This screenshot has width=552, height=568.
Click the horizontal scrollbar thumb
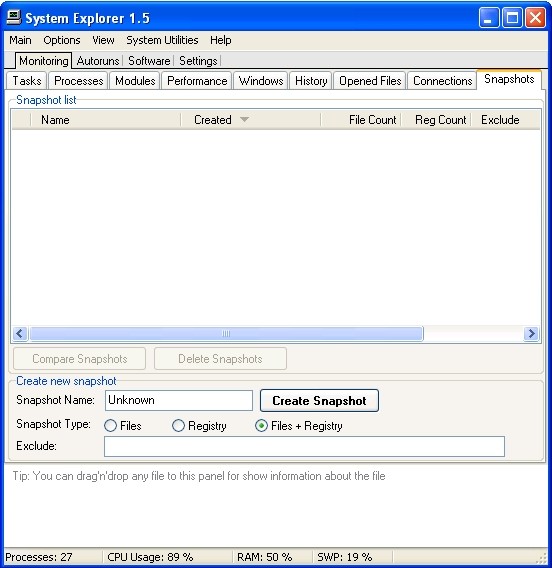coord(226,333)
